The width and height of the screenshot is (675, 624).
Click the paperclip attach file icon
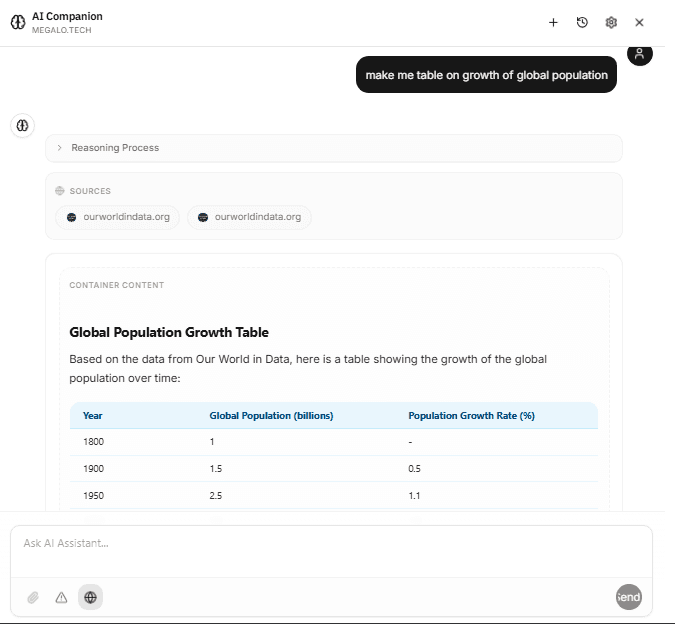coord(33,597)
